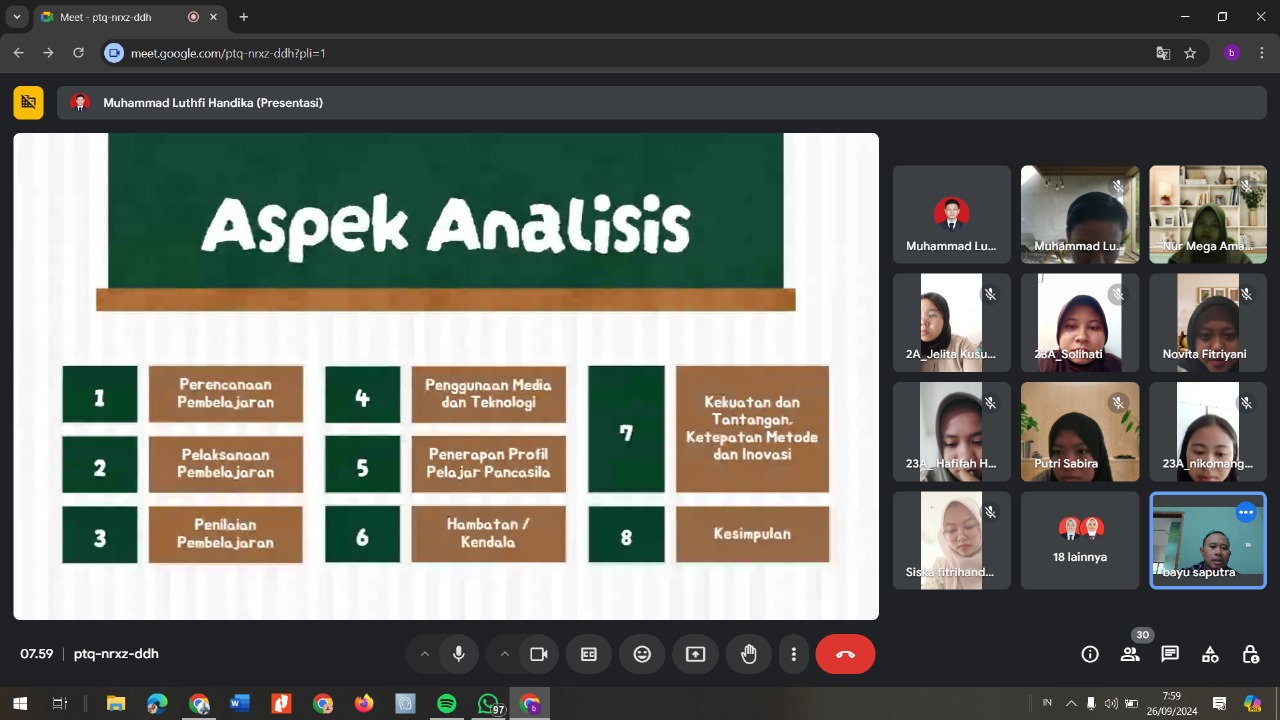Open the chat panel icon
Image resolution: width=1280 pixels, height=720 pixels.
point(1170,654)
